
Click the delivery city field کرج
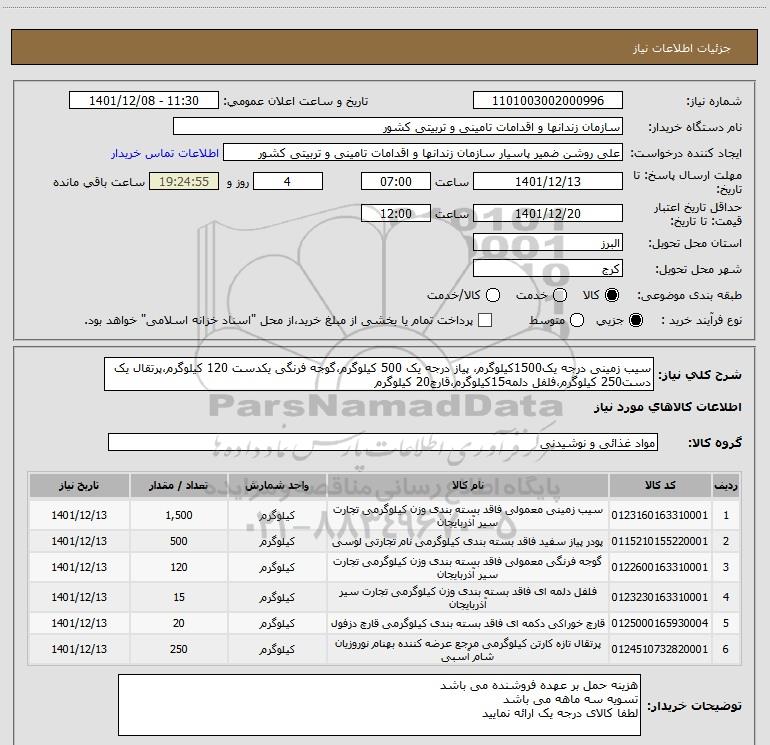point(548,269)
